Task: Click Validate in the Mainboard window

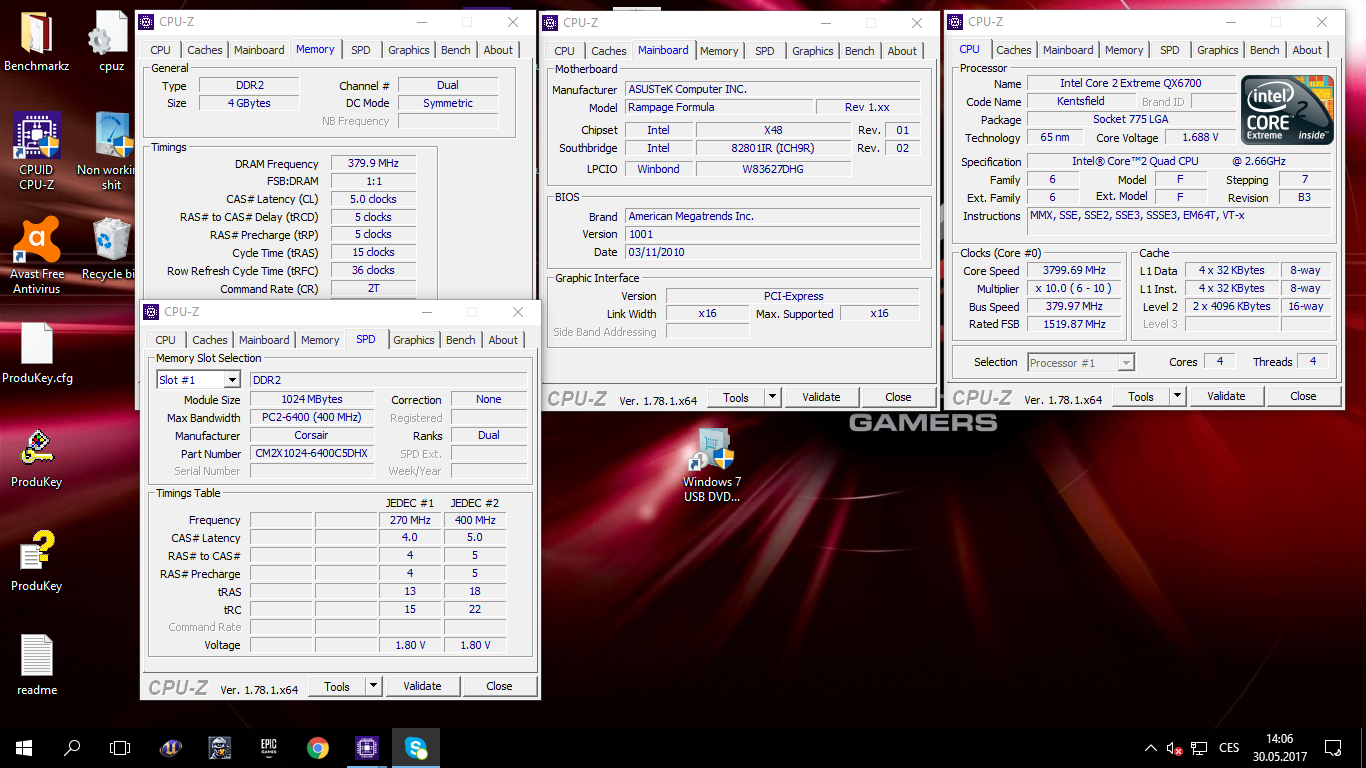Action: coord(821,397)
